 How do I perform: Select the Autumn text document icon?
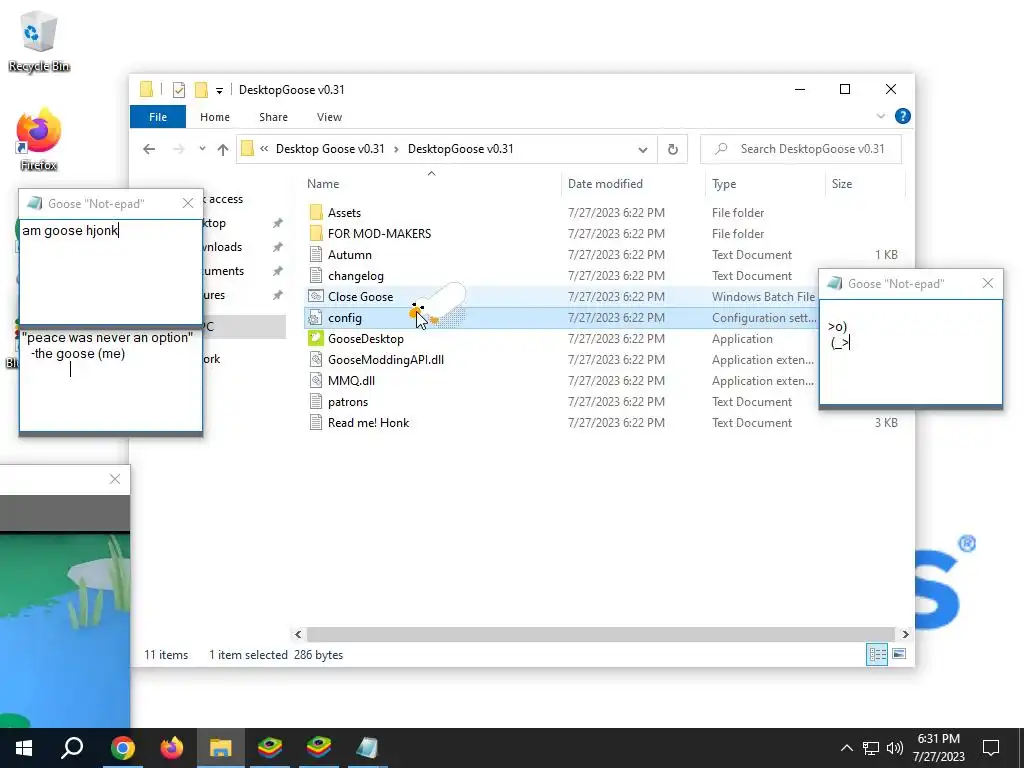click(x=316, y=254)
